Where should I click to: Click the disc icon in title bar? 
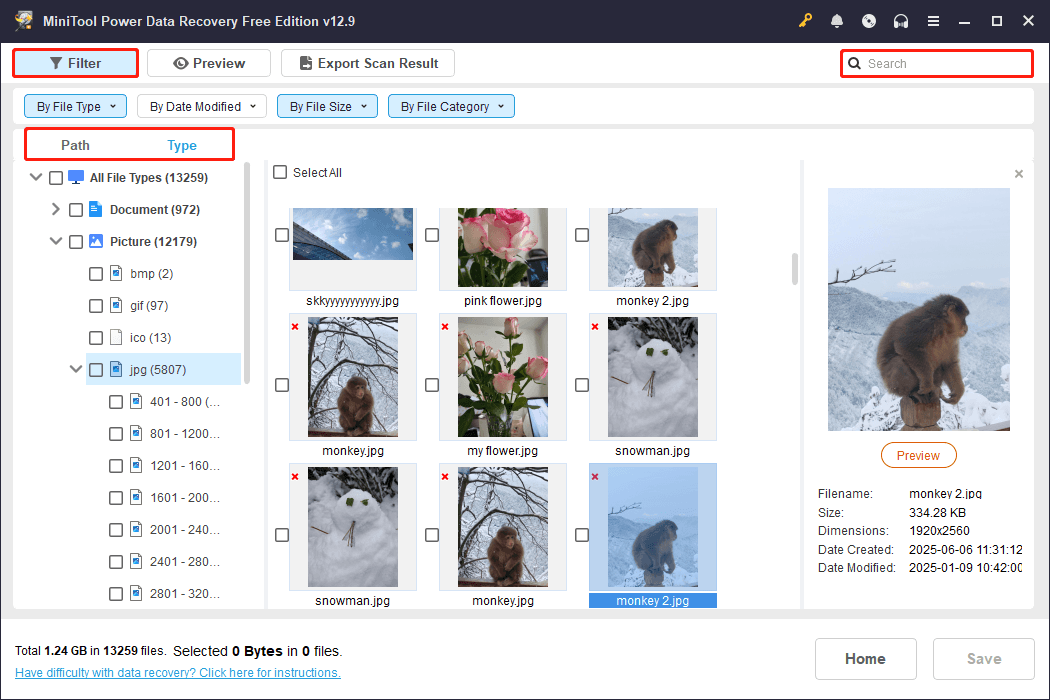point(869,21)
